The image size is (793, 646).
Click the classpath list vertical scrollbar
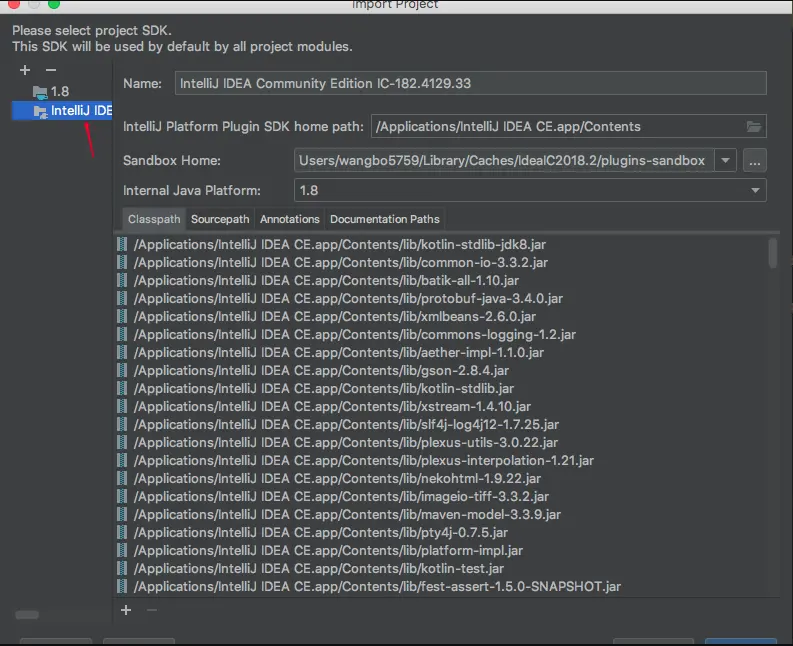[773, 253]
